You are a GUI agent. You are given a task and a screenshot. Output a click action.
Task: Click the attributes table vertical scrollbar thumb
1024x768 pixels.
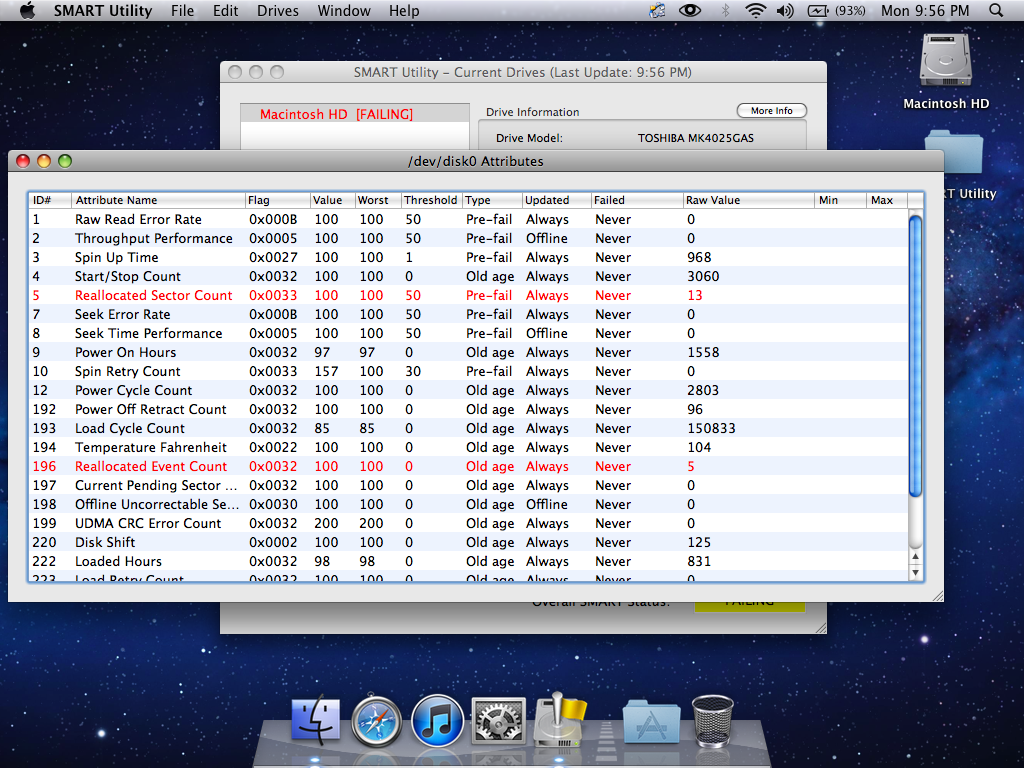[x=916, y=356]
